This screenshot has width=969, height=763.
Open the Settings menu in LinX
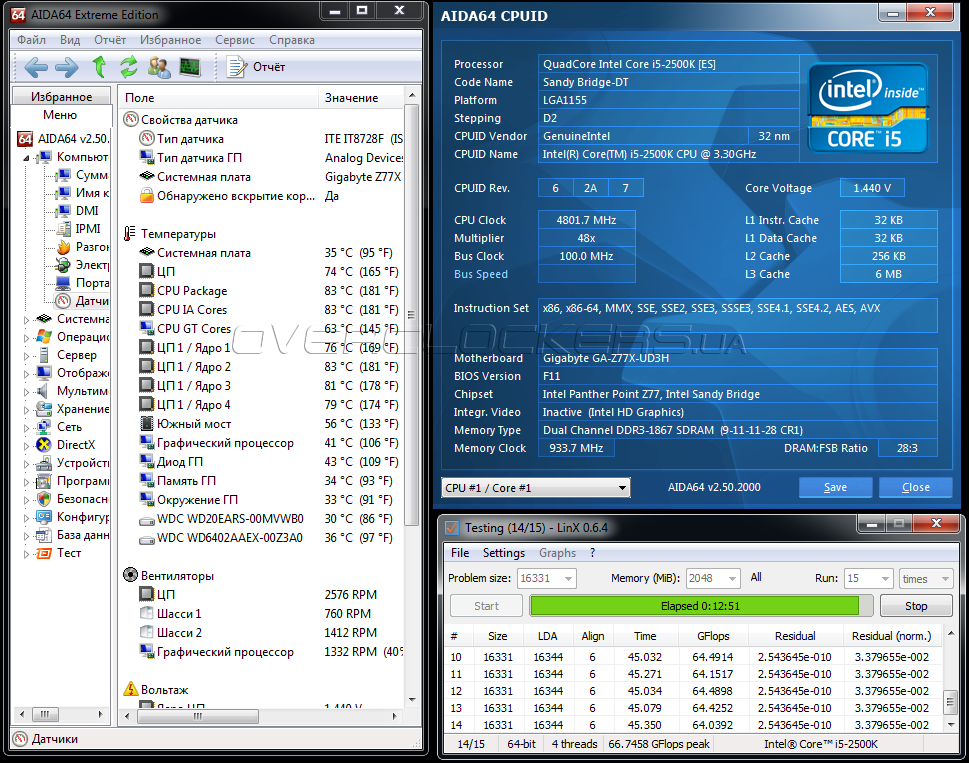pyautogui.click(x=503, y=553)
